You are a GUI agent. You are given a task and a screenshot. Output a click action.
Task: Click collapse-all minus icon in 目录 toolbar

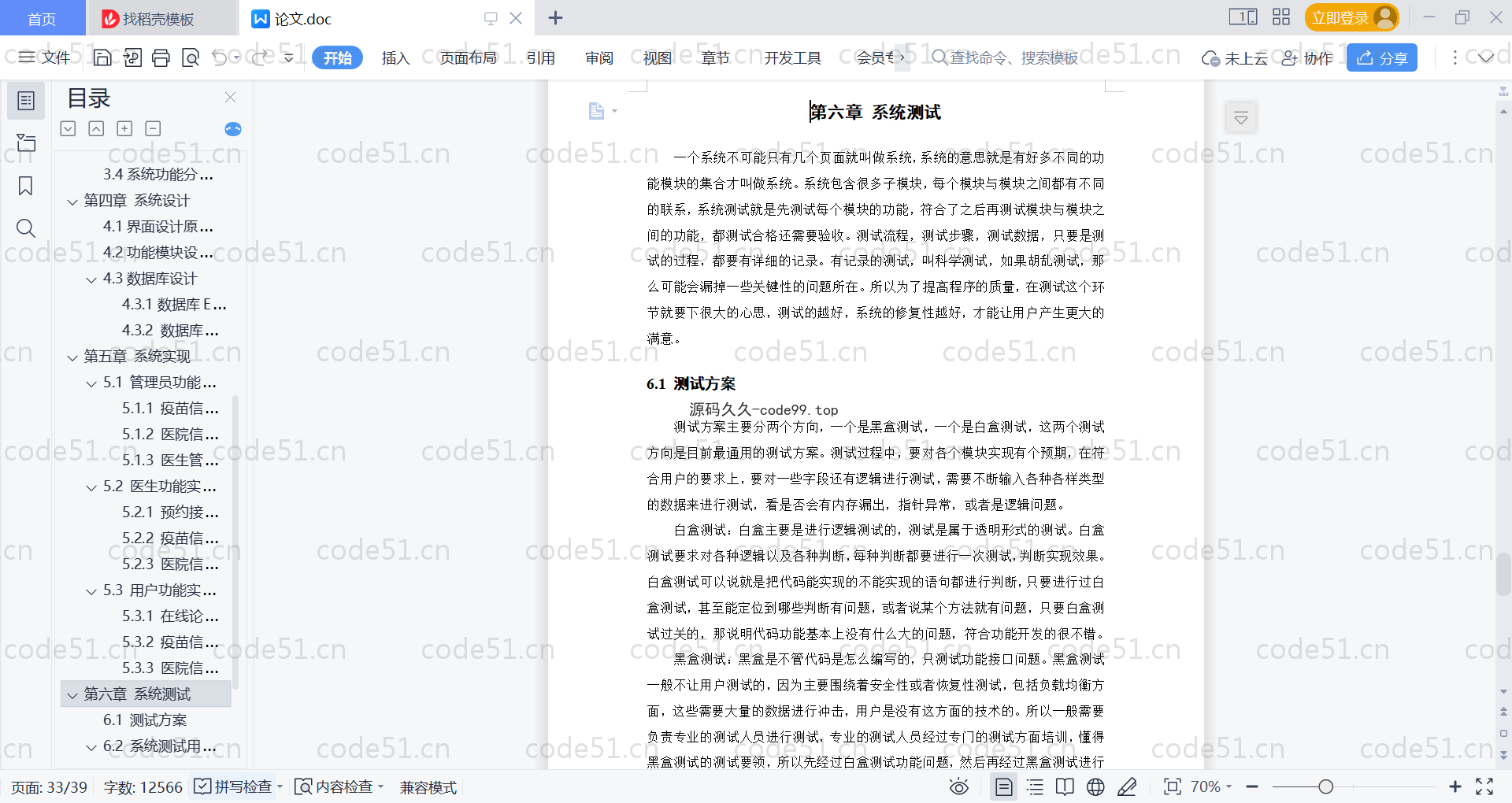coord(153,128)
